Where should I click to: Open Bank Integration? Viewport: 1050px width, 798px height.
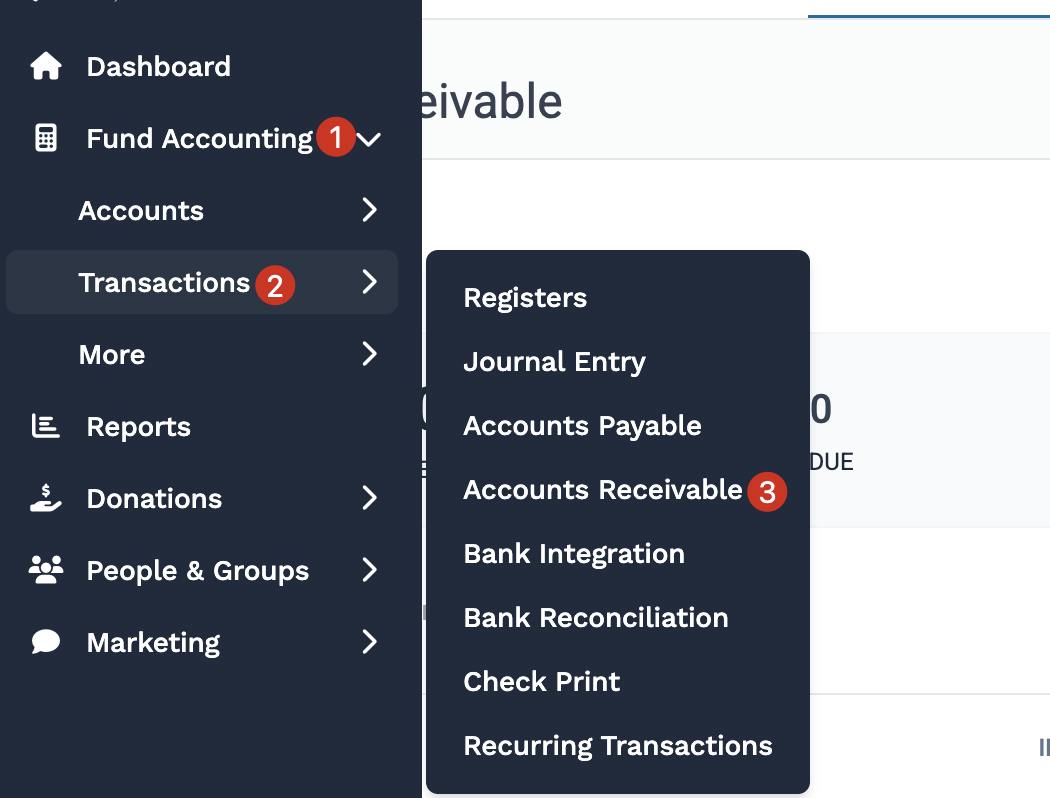[574, 554]
